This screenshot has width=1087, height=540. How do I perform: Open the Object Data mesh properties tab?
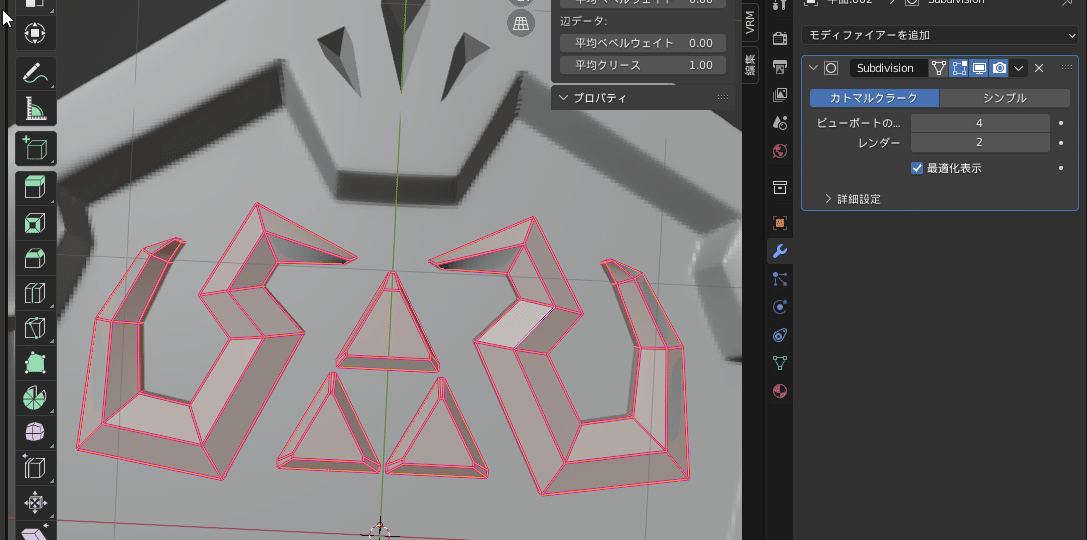point(780,363)
